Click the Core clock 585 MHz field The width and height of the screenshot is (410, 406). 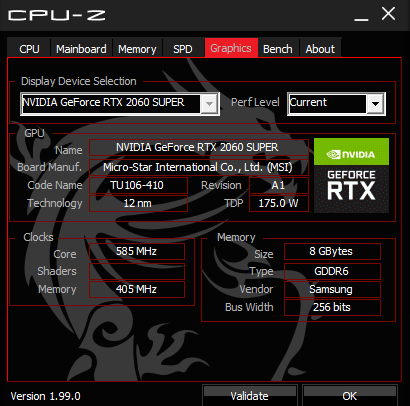(137, 251)
